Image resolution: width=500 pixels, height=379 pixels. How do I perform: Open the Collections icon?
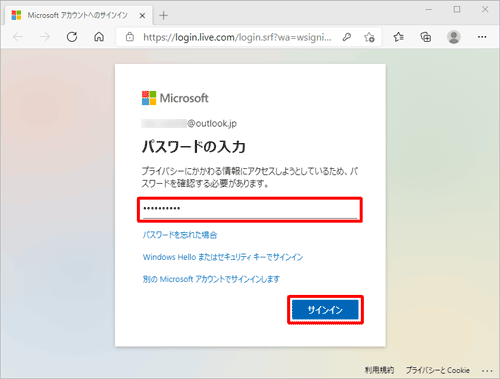click(426, 37)
